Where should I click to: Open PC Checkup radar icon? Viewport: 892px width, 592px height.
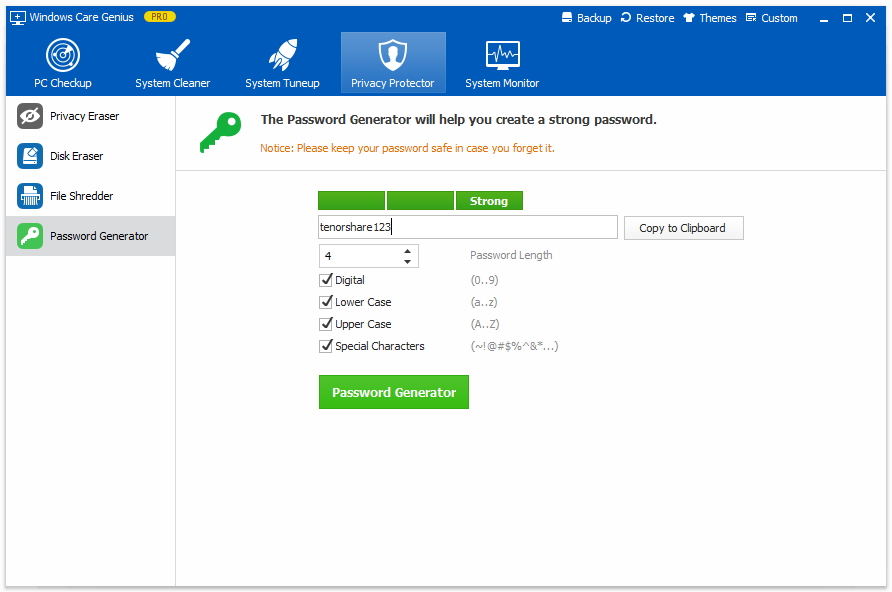click(63, 55)
